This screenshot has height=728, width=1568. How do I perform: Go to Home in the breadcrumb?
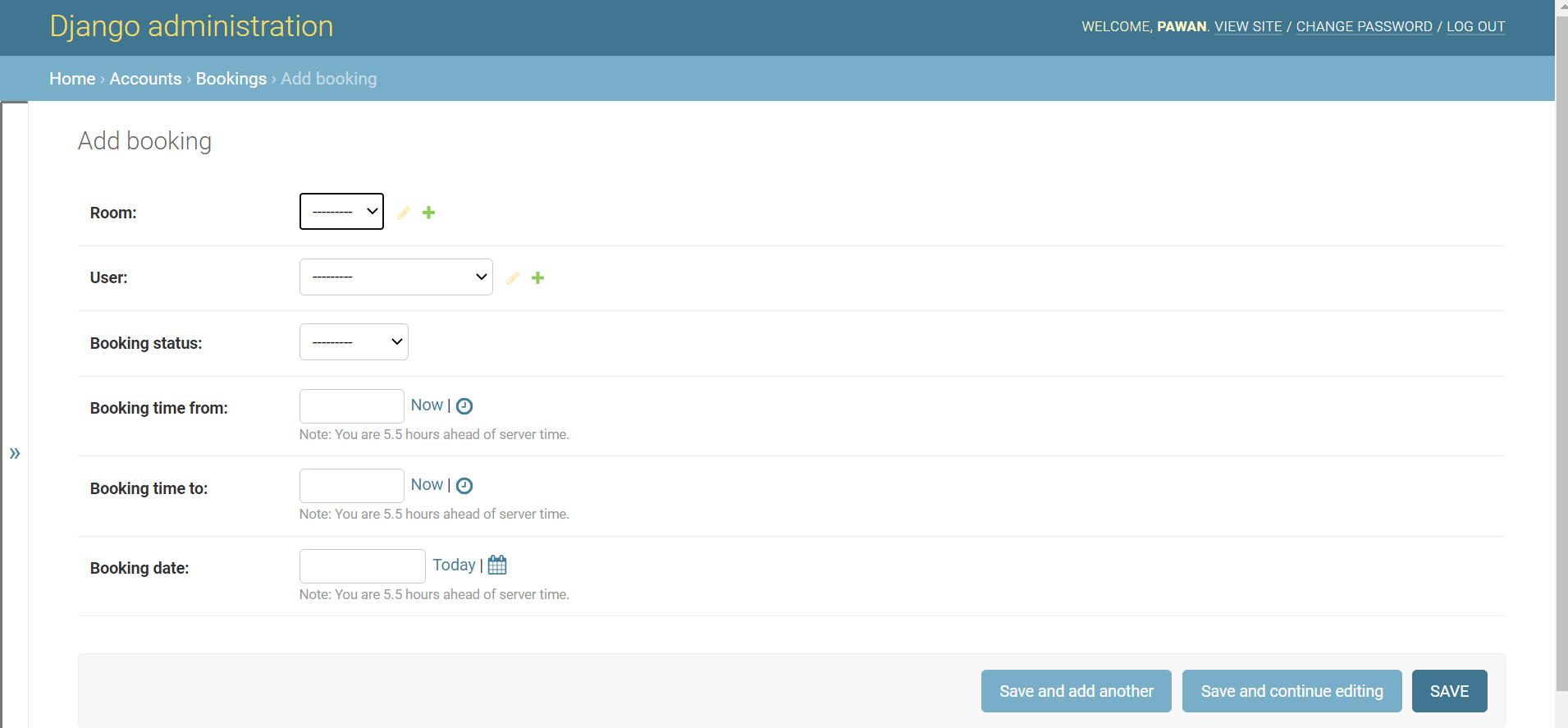tap(72, 79)
